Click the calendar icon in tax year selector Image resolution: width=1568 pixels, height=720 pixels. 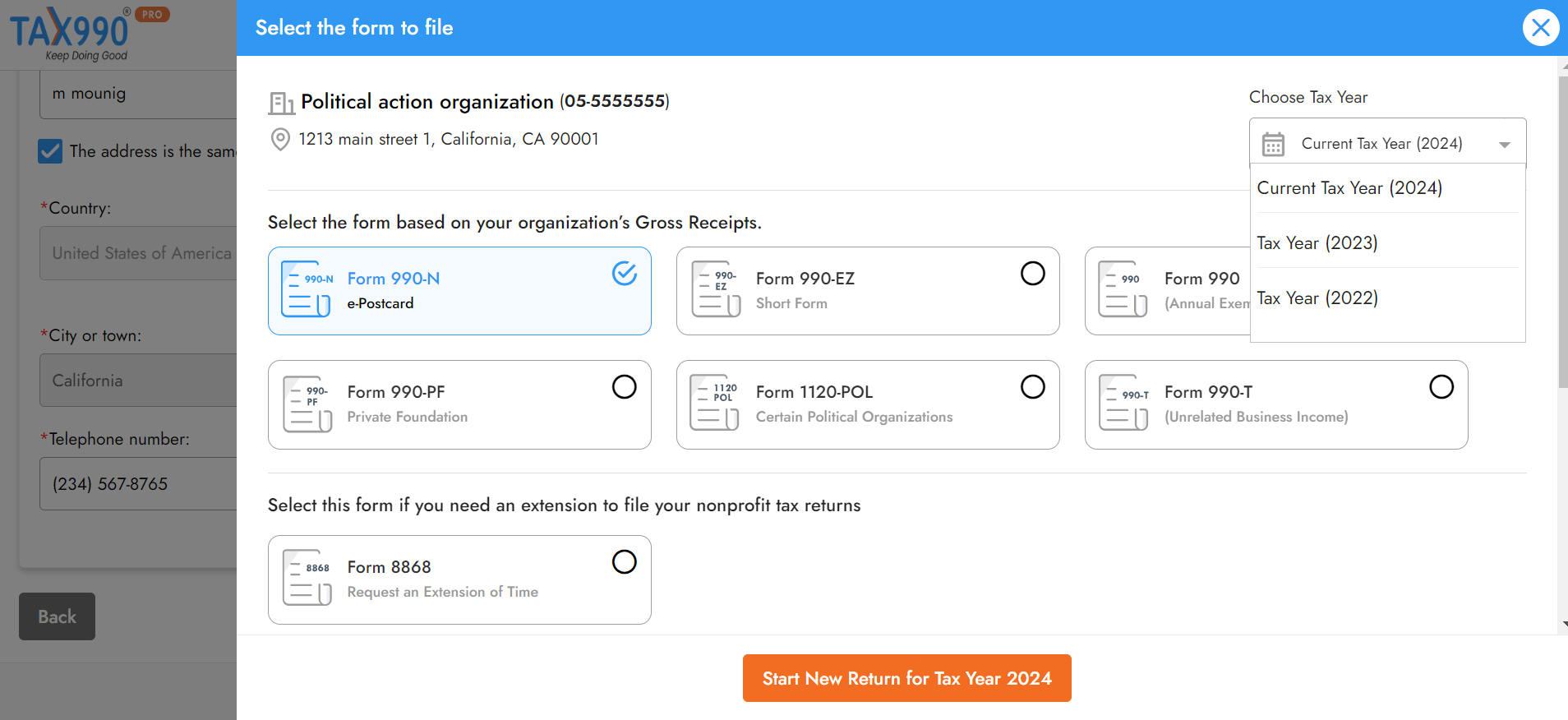(x=1273, y=144)
